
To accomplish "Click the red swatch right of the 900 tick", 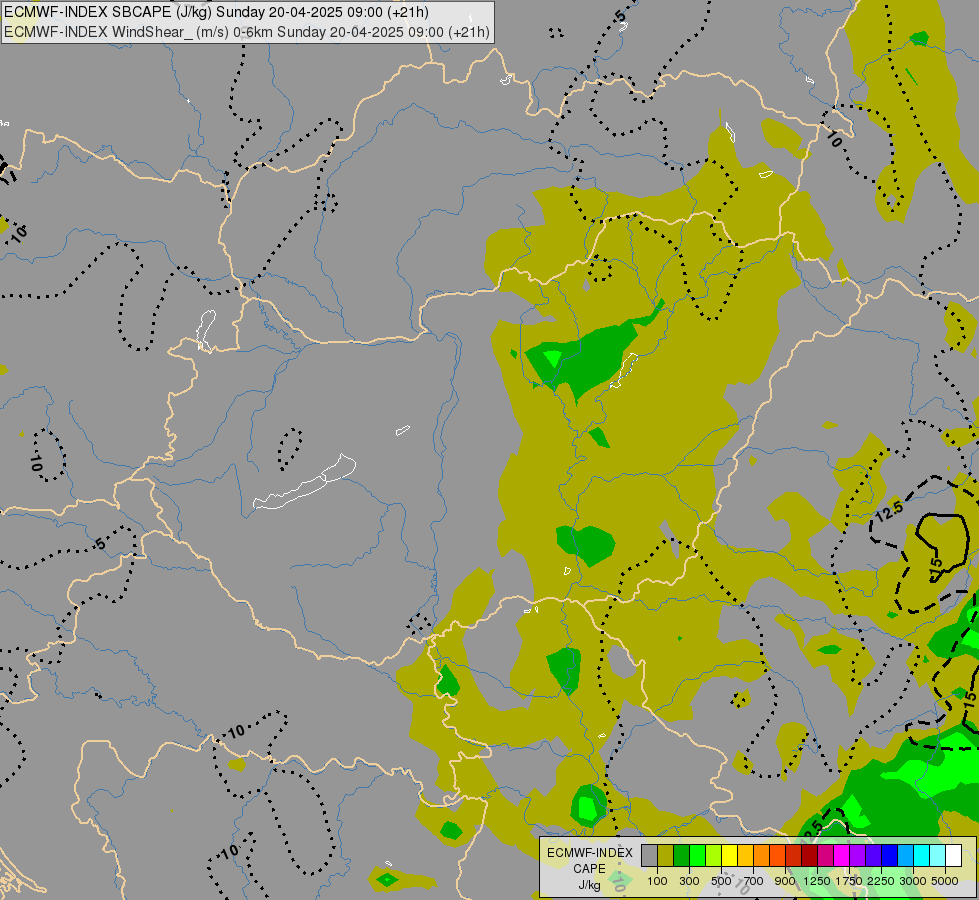I will click(794, 856).
